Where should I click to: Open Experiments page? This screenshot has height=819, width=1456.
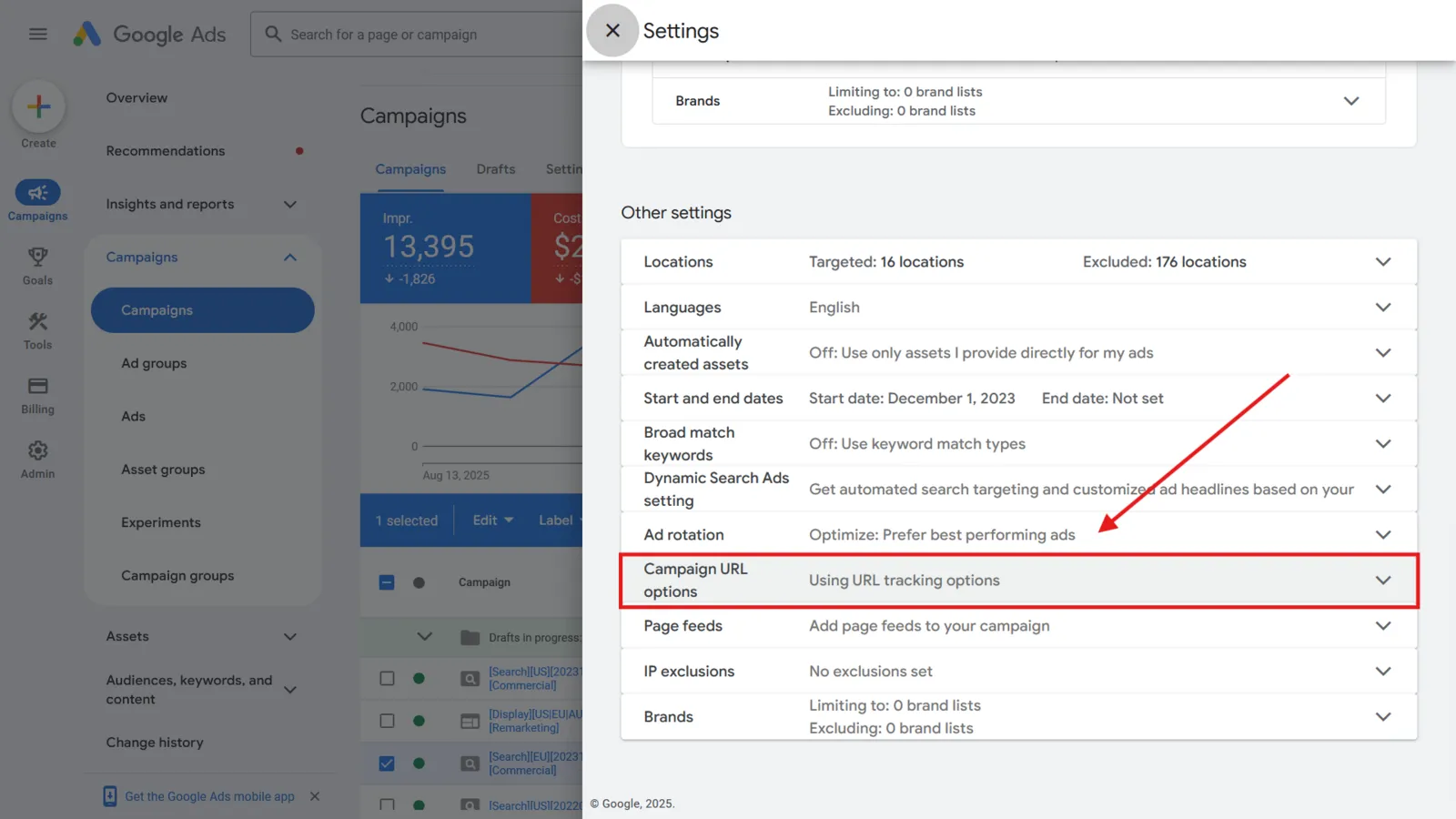tap(161, 522)
